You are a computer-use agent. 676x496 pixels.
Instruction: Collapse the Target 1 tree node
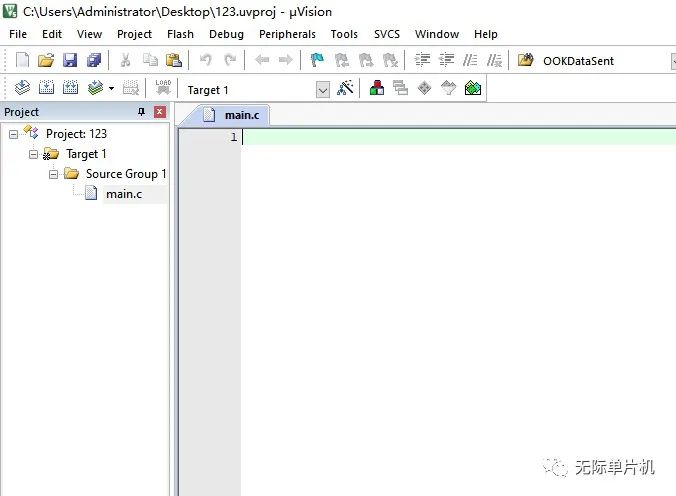pyautogui.click(x=33, y=154)
